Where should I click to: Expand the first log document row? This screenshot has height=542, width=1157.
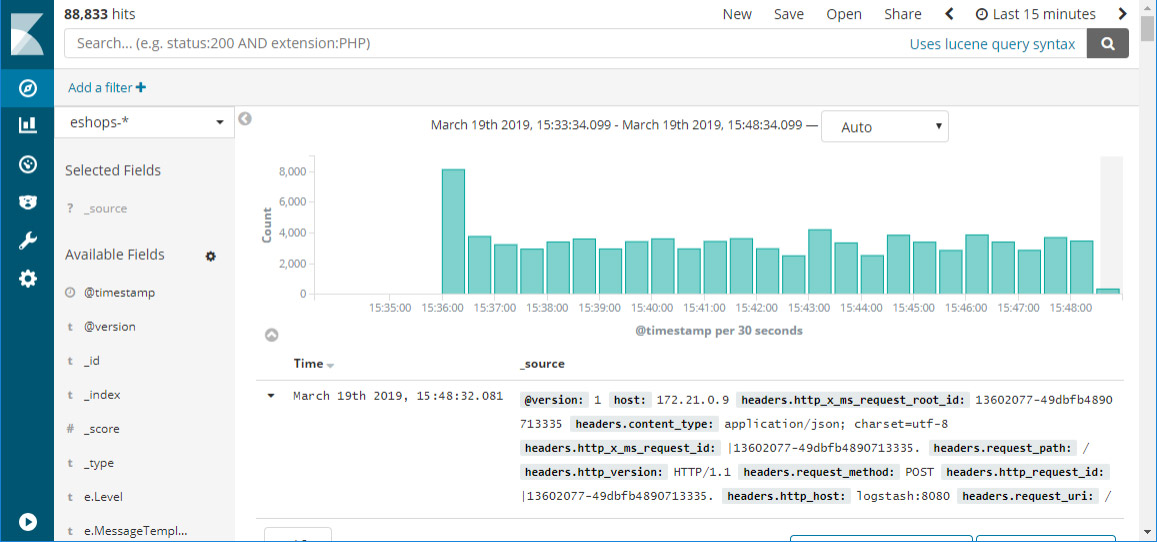(x=270, y=396)
